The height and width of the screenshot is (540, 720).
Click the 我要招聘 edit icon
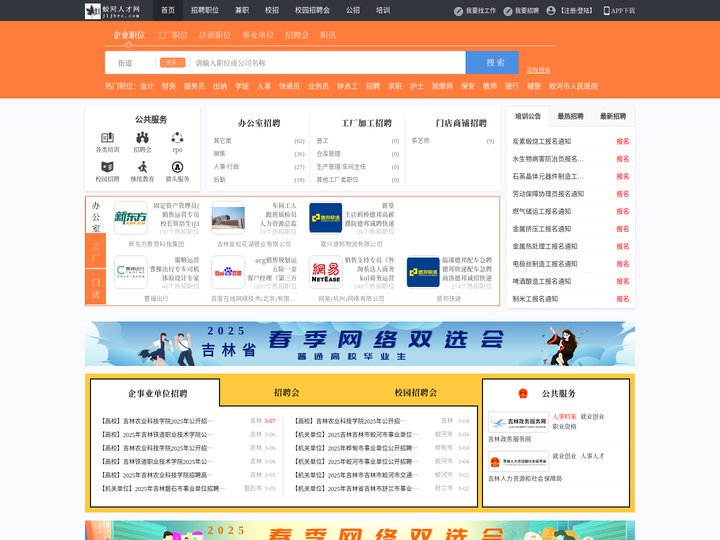tap(508, 11)
